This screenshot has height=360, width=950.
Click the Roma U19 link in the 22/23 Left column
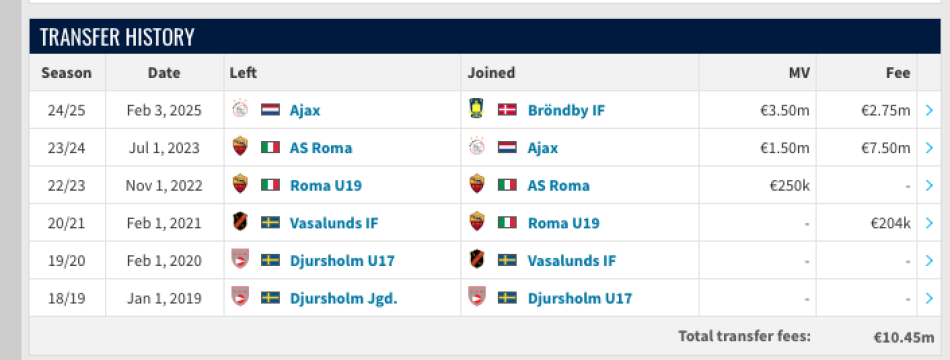click(x=326, y=185)
